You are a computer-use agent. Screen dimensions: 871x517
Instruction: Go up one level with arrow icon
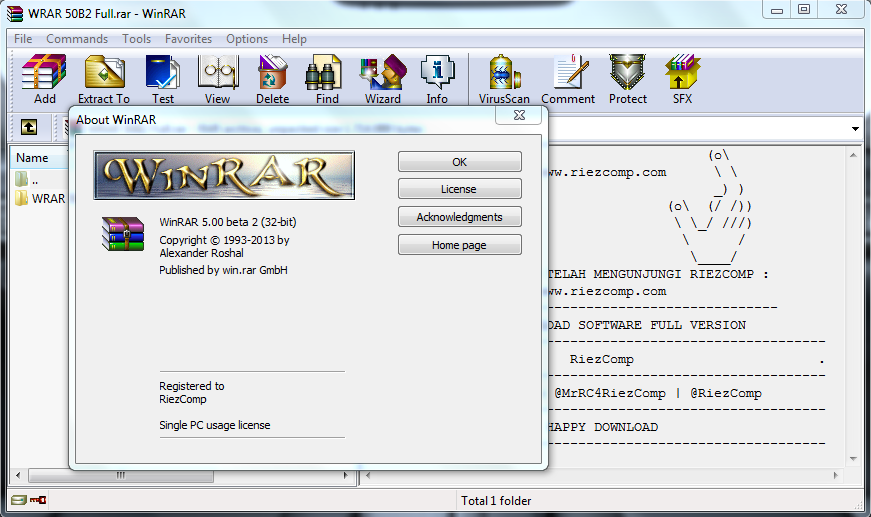[x=29, y=127]
